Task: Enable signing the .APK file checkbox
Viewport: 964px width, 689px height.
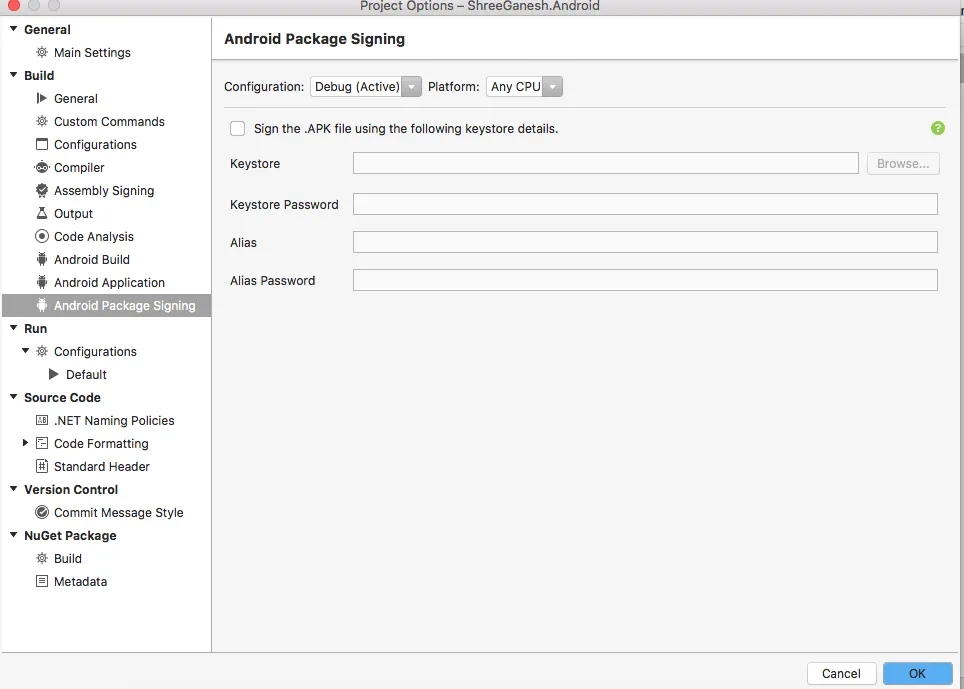Action: pos(237,128)
